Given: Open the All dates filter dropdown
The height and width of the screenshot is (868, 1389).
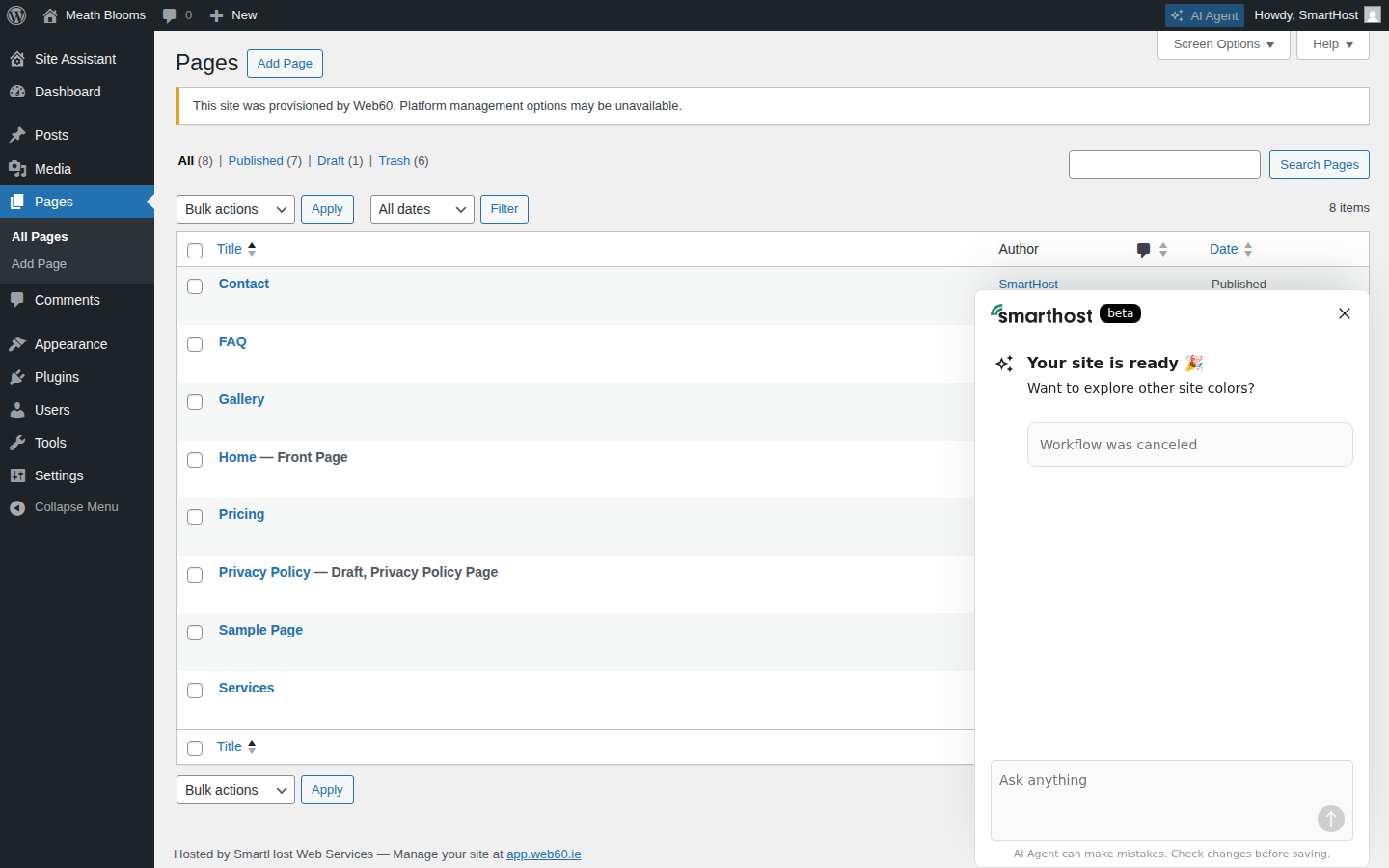Looking at the screenshot, I should [x=422, y=209].
